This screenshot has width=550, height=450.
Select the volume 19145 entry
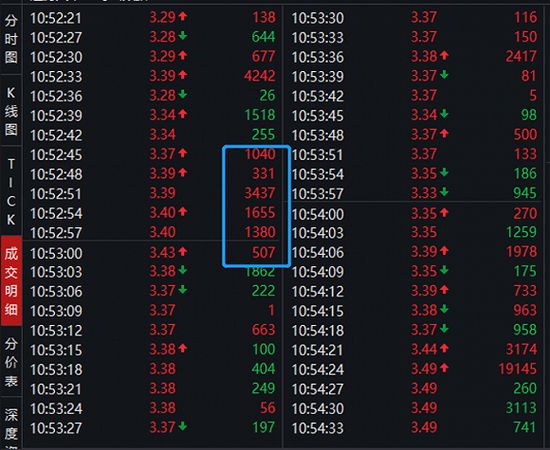pyautogui.click(x=518, y=369)
